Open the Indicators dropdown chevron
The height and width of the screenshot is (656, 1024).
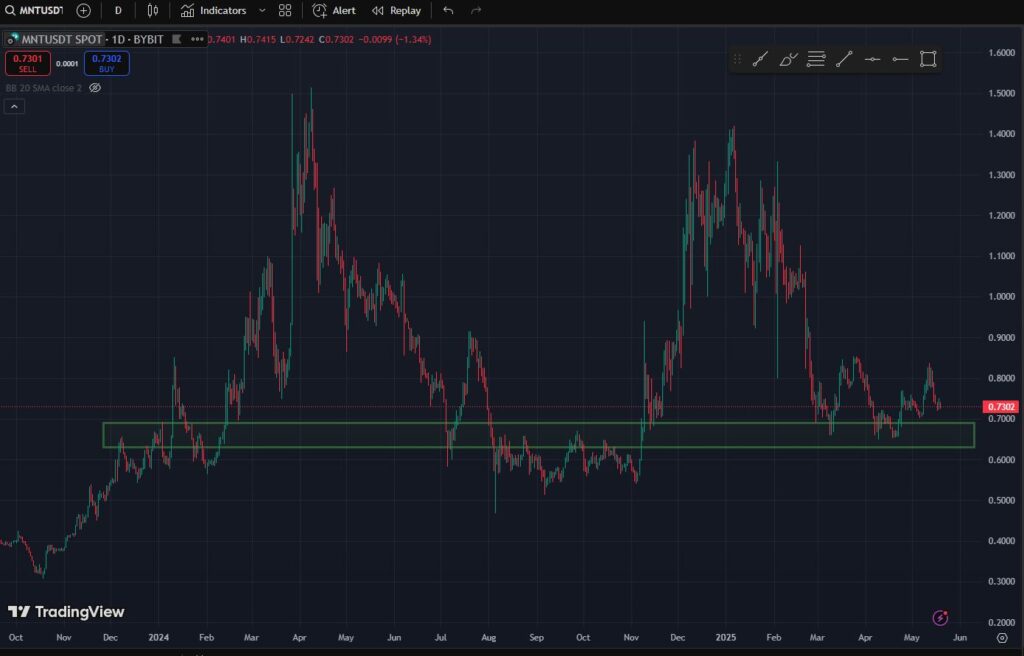coord(261,11)
